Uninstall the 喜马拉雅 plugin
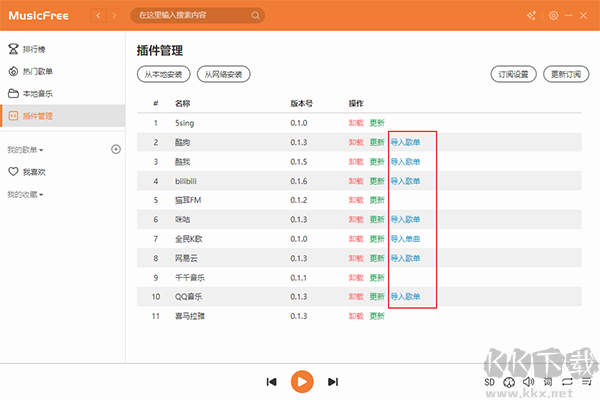600x400 pixels. (x=356, y=316)
